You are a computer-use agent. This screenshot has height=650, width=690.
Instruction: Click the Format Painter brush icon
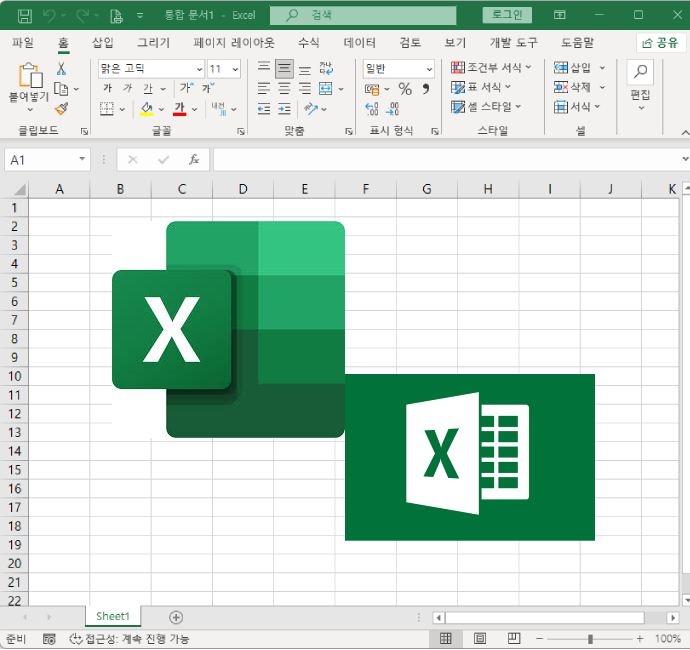coord(62,109)
